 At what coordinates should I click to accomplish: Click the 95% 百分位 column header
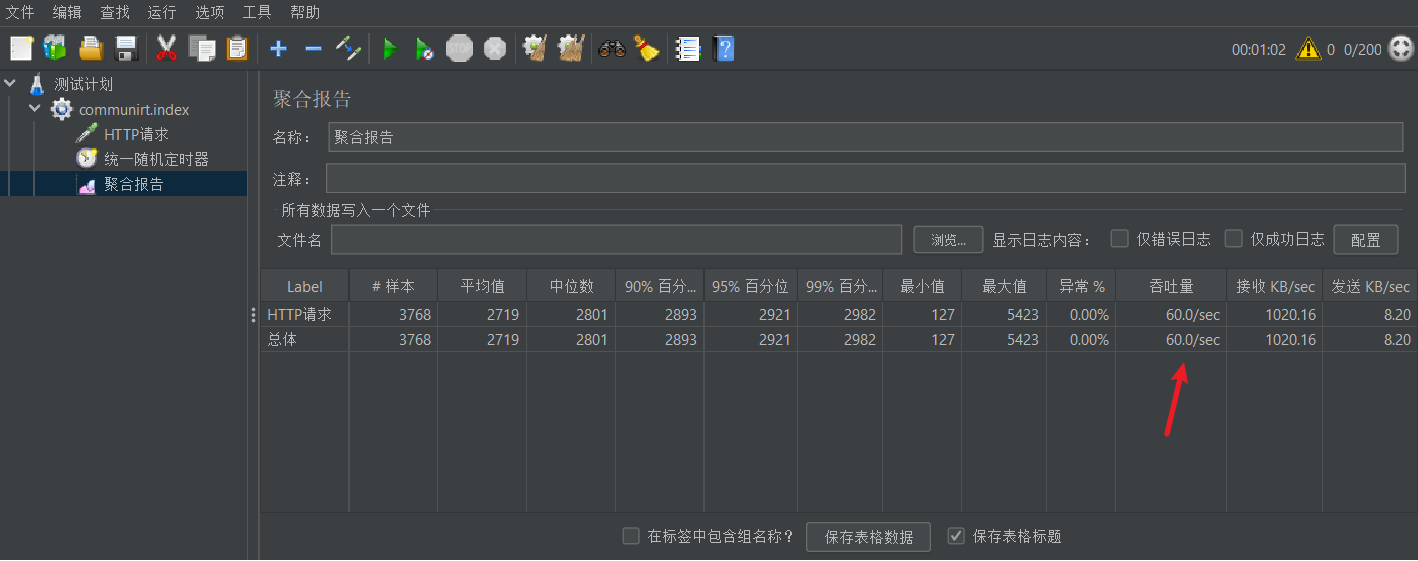(749, 286)
